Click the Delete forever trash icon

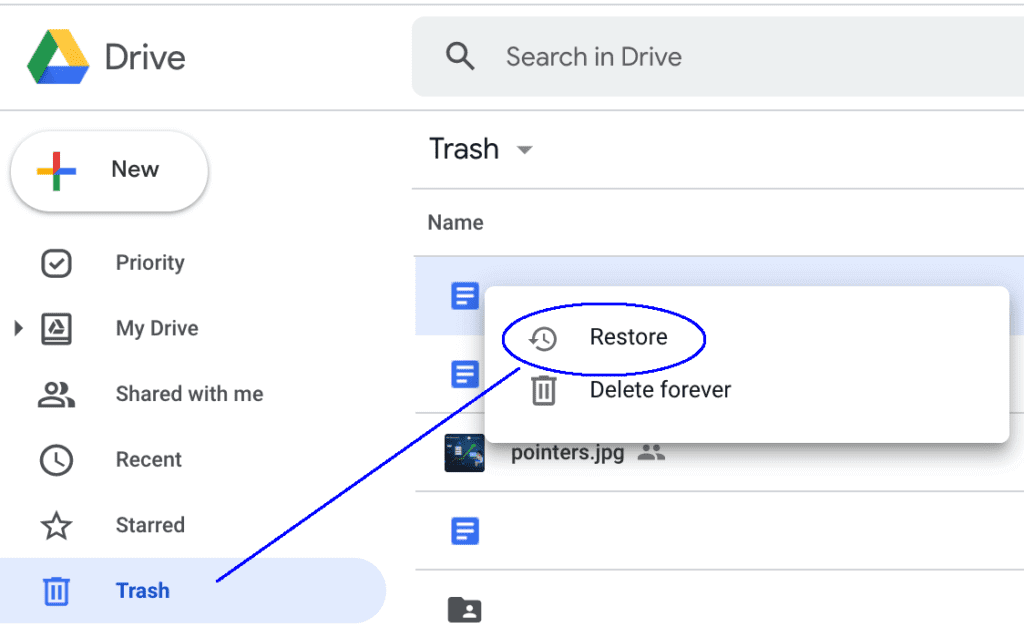(x=543, y=390)
